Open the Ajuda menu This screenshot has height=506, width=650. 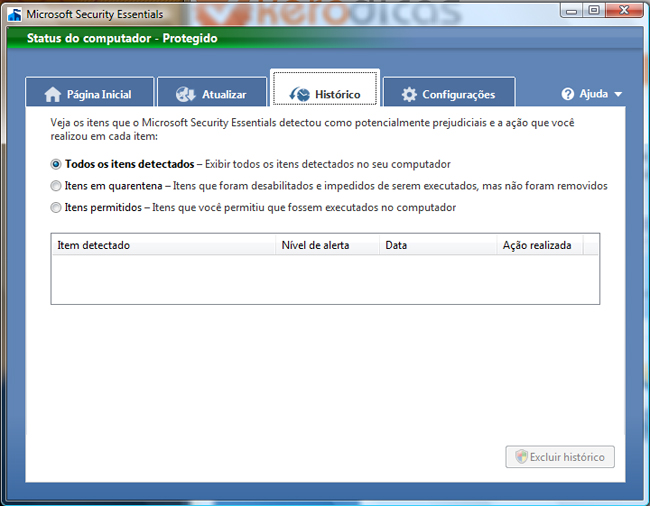(x=592, y=94)
